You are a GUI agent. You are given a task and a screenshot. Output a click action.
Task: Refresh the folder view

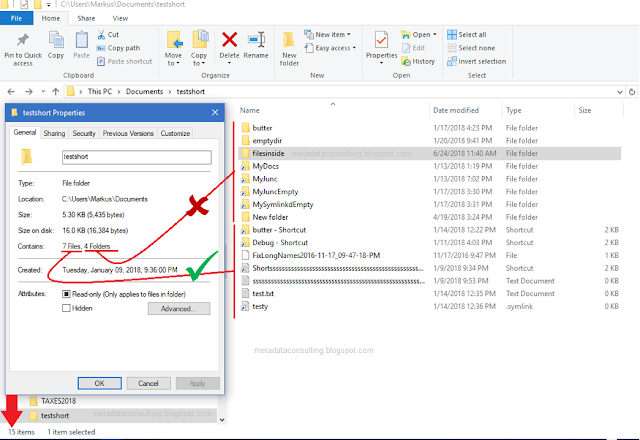(x=632, y=92)
